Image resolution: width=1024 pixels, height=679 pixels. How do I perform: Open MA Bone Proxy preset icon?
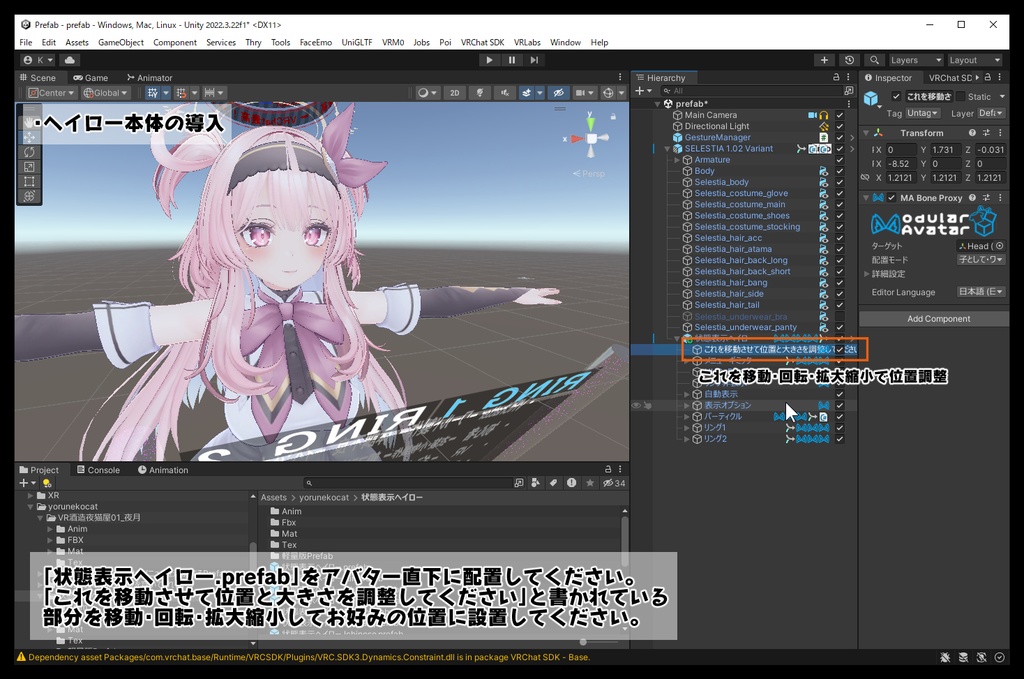coord(986,198)
